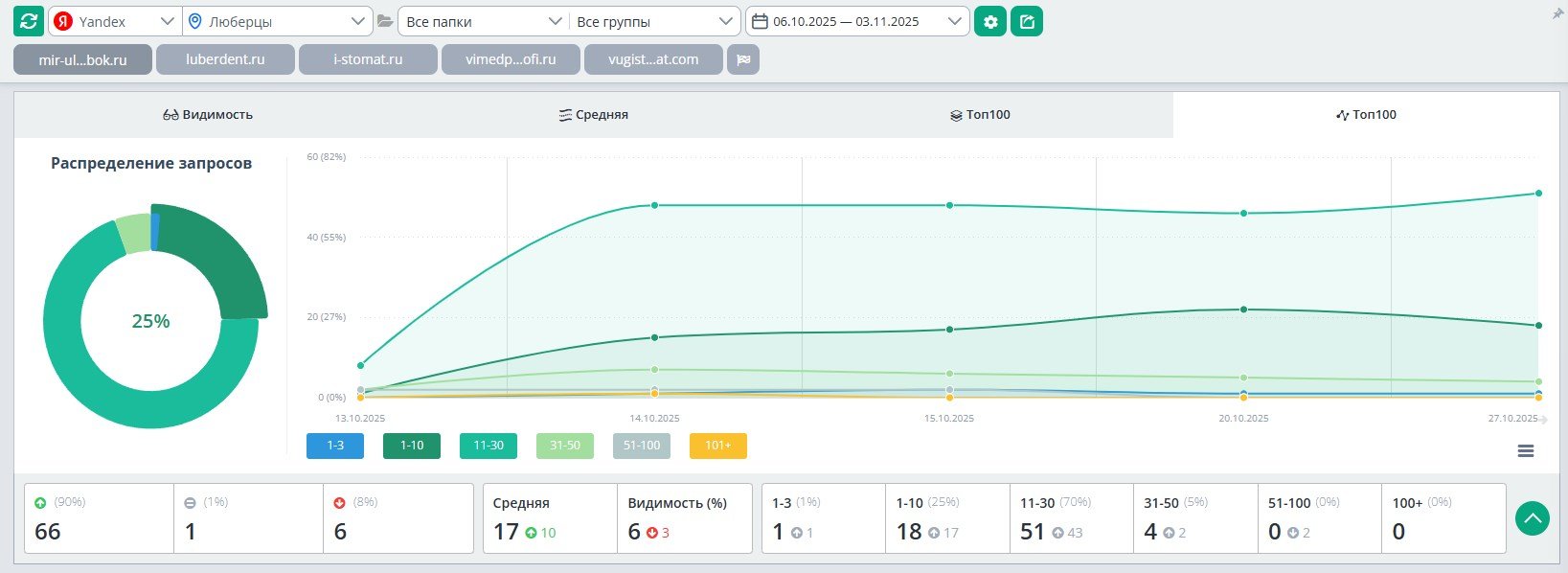Switch to the stacked-layers Топ100 tab
1568x573 pixels.
pos(980,115)
